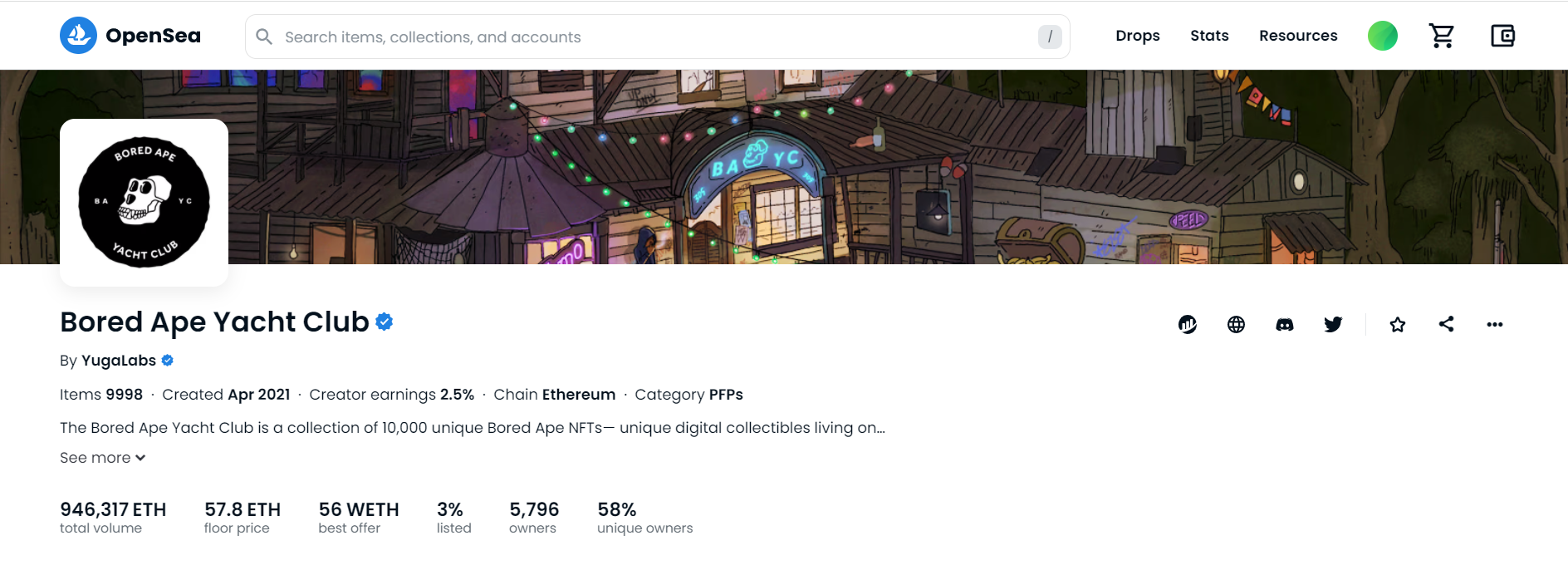1568x565 pixels.
Task: Open the green account avatar
Action: [1383, 36]
